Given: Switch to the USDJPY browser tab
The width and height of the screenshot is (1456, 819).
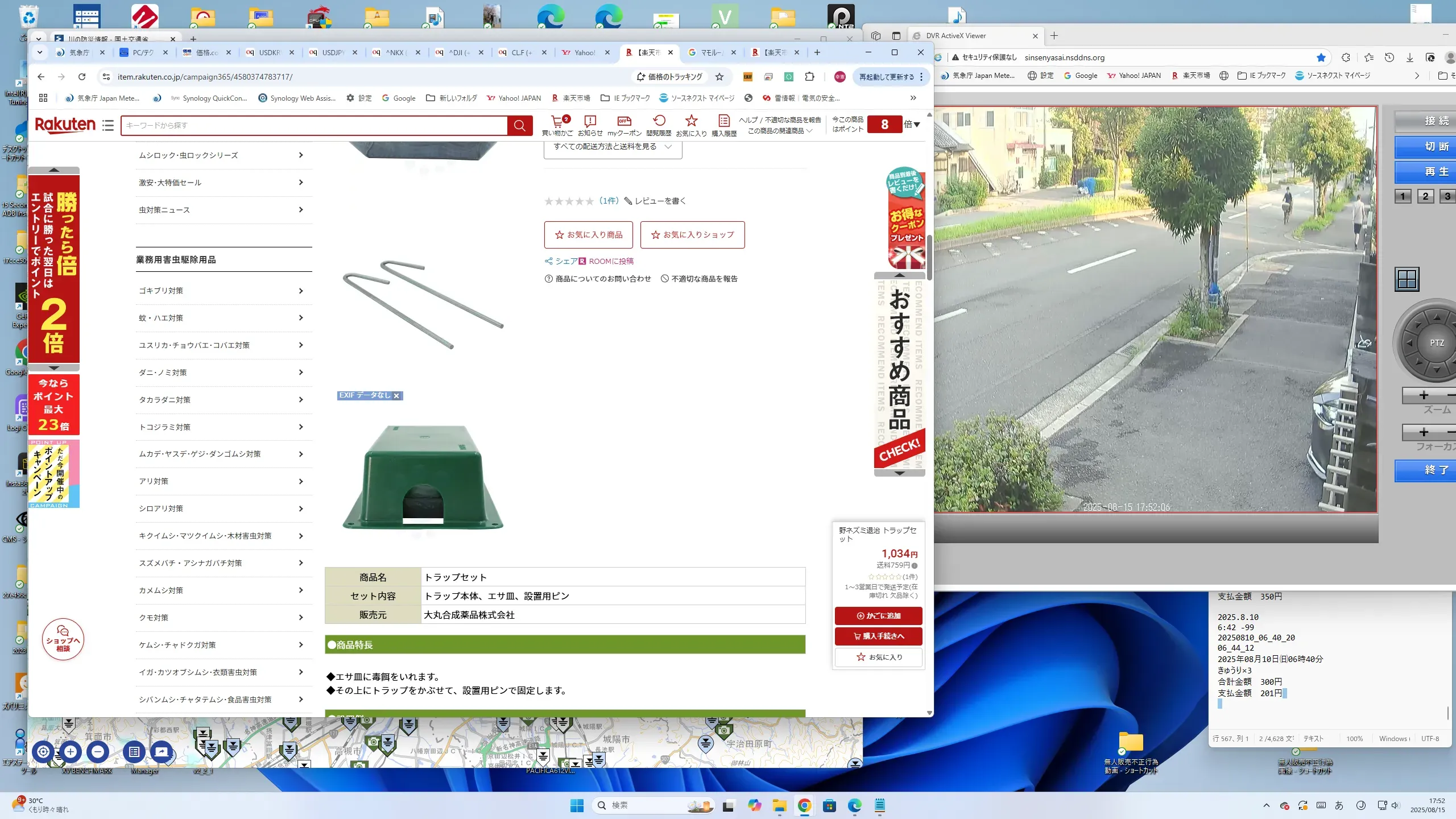Looking at the screenshot, I should click(333, 52).
